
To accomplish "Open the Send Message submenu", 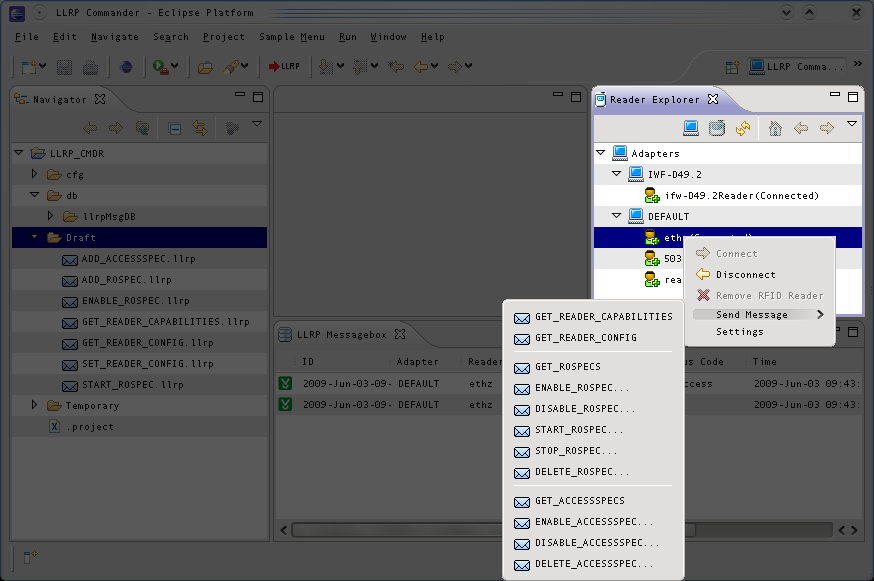I will coord(759,315).
